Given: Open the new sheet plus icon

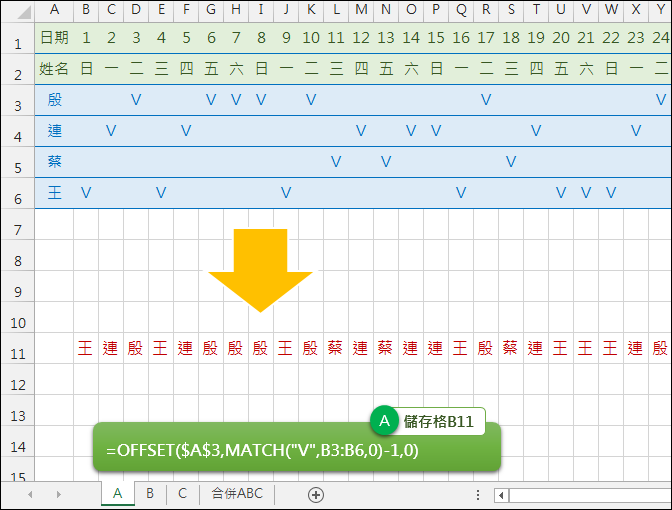Looking at the screenshot, I should tap(316, 495).
